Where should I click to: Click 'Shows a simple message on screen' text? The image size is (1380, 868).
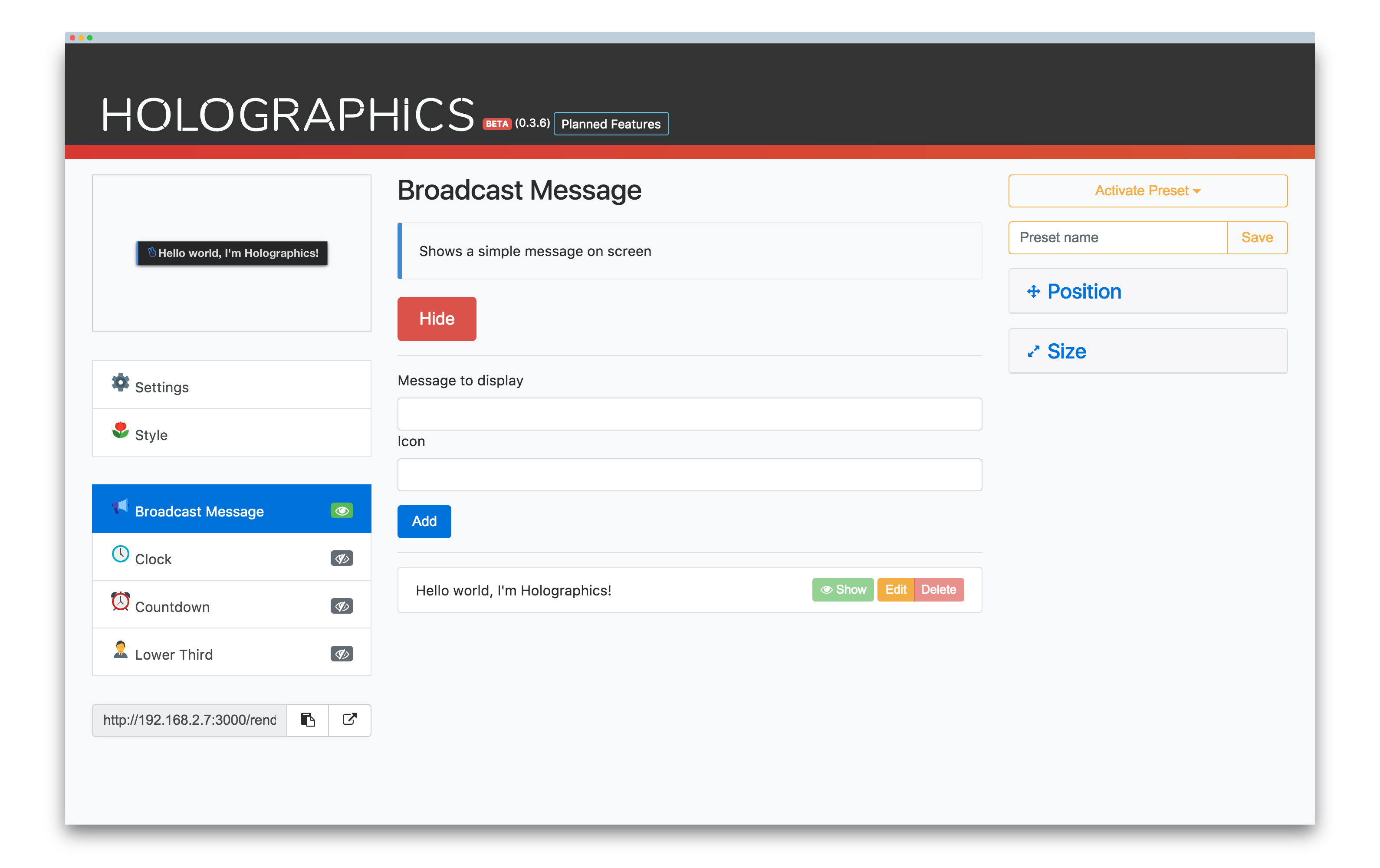pyautogui.click(x=535, y=251)
